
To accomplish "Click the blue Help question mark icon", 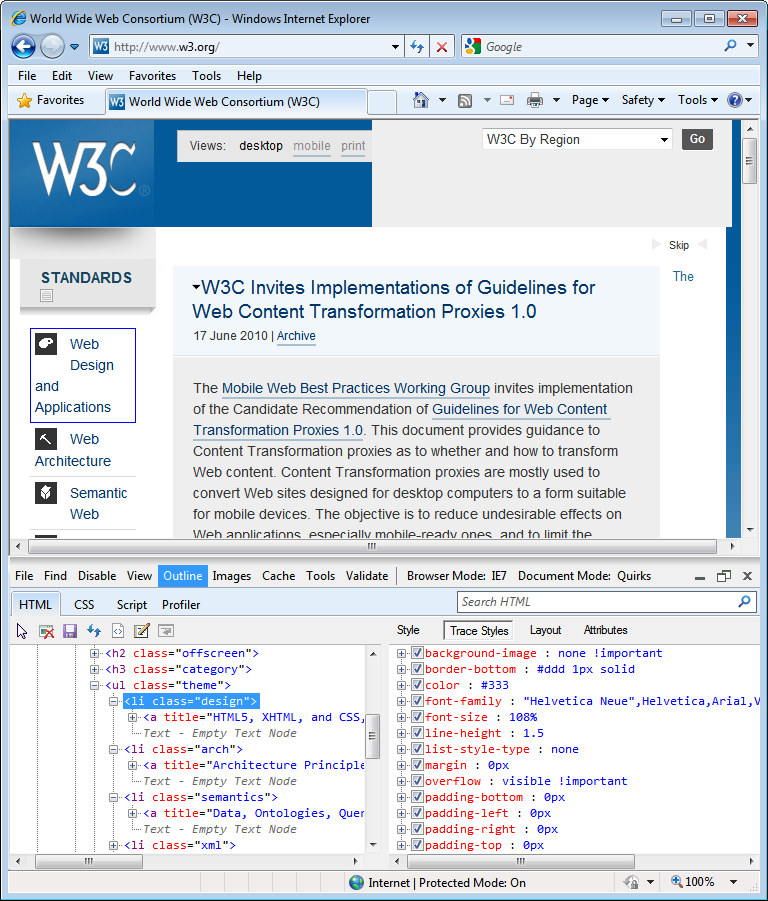I will point(735,100).
